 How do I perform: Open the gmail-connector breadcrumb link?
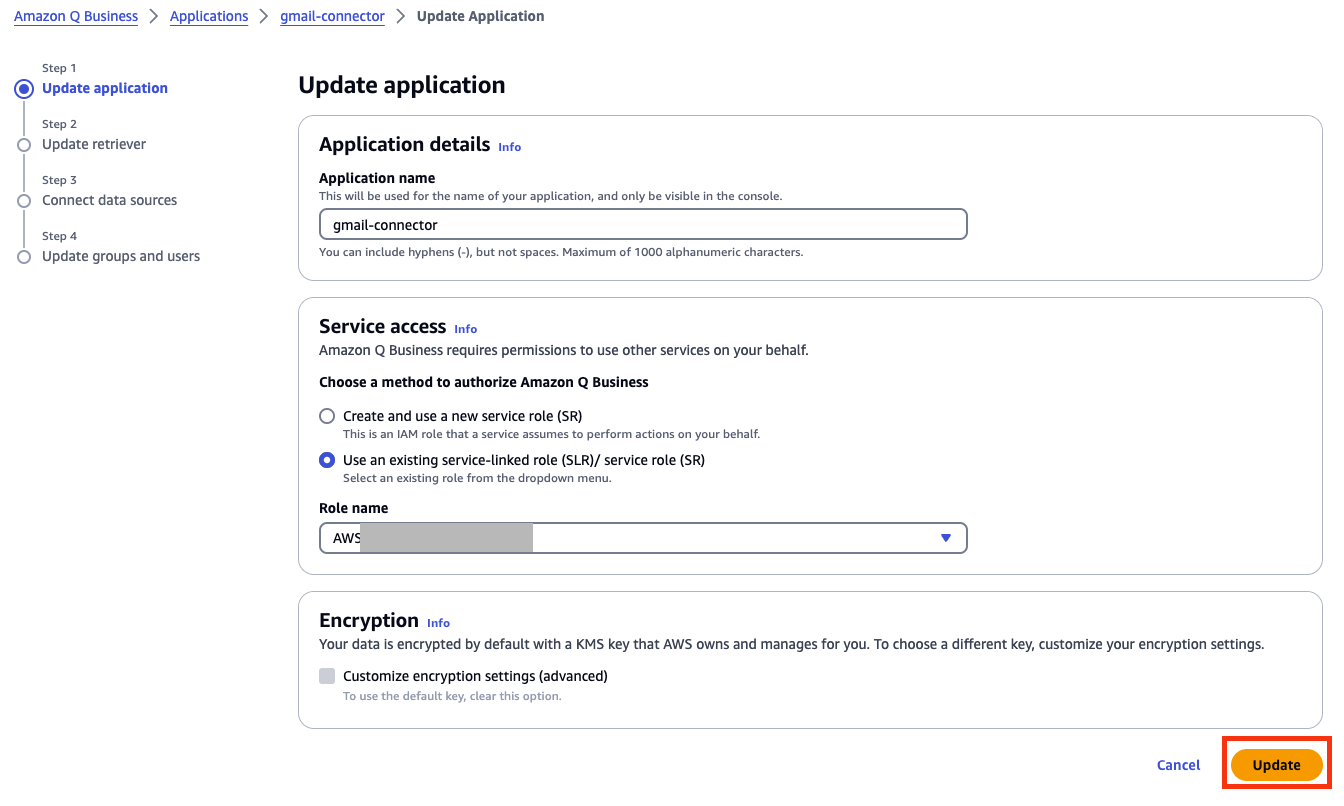[332, 16]
